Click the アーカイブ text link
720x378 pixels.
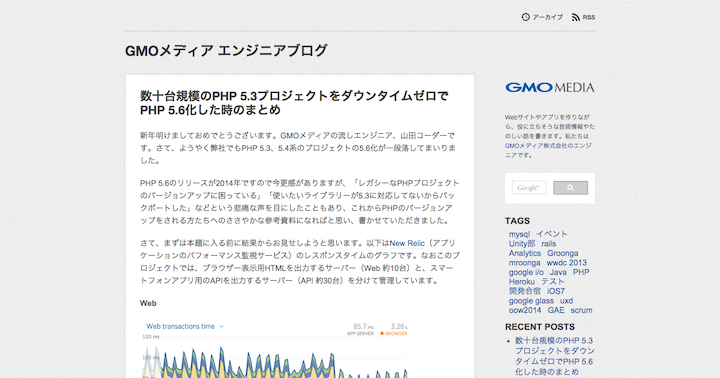tap(547, 17)
